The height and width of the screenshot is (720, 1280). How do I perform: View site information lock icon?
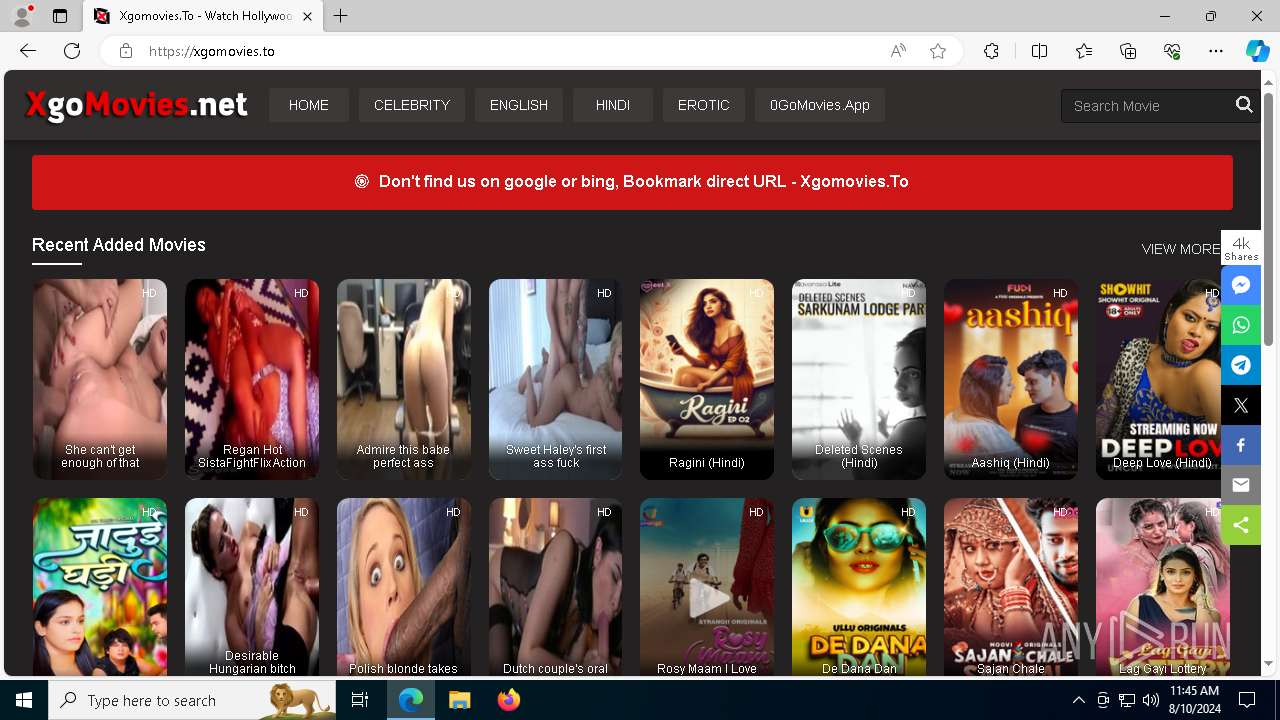click(x=125, y=51)
